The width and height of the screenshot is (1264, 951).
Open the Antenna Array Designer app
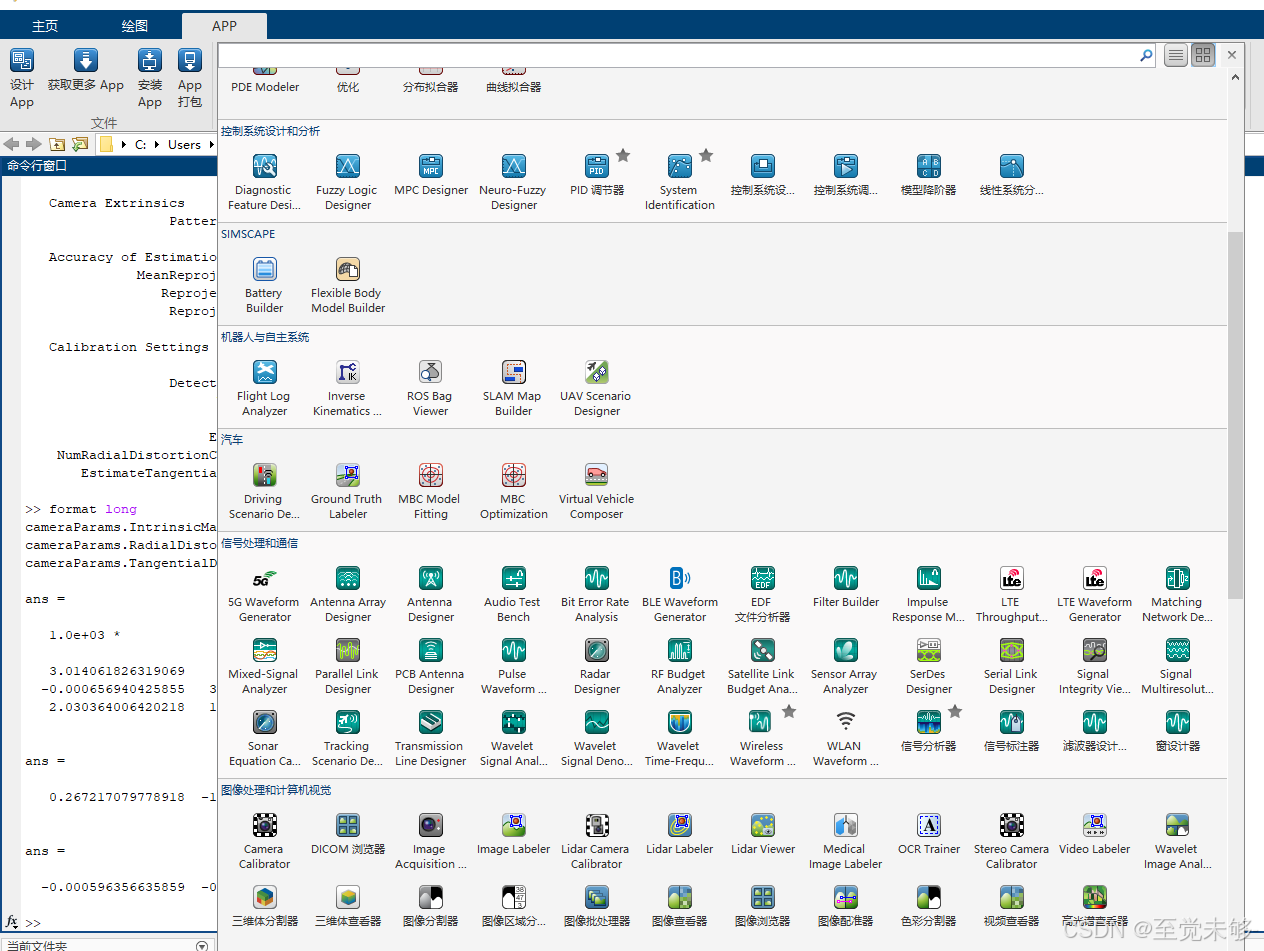(x=347, y=594)
